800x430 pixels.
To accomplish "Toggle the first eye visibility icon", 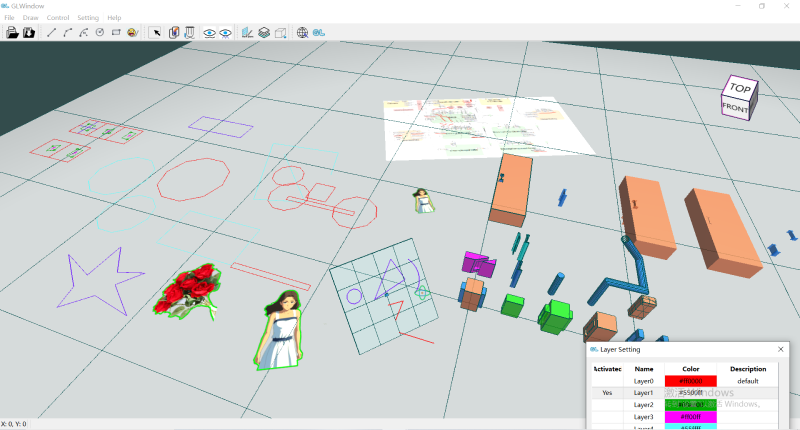I will coord(209,32).
